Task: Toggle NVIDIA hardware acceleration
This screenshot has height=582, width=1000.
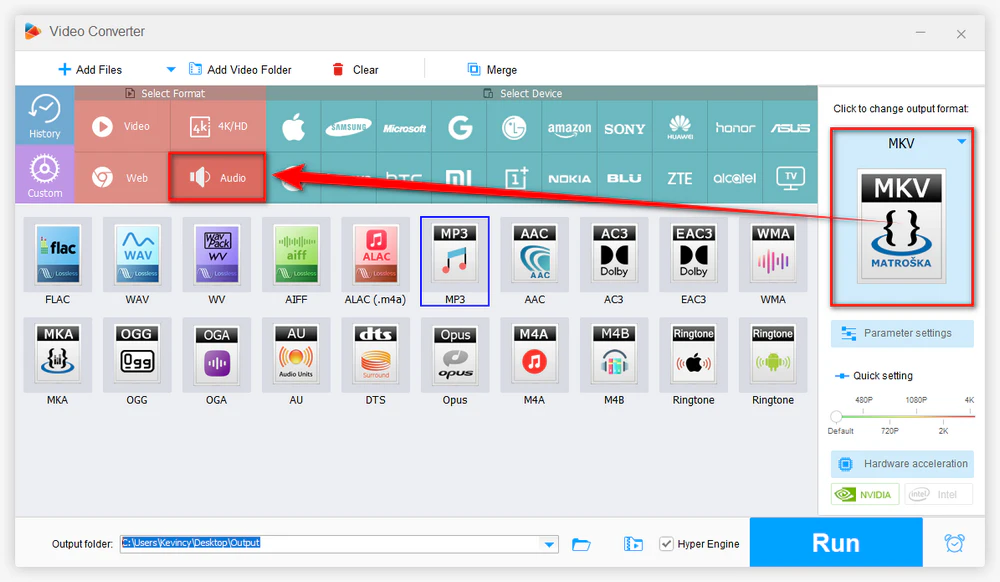Action: [x=865, y=494]
